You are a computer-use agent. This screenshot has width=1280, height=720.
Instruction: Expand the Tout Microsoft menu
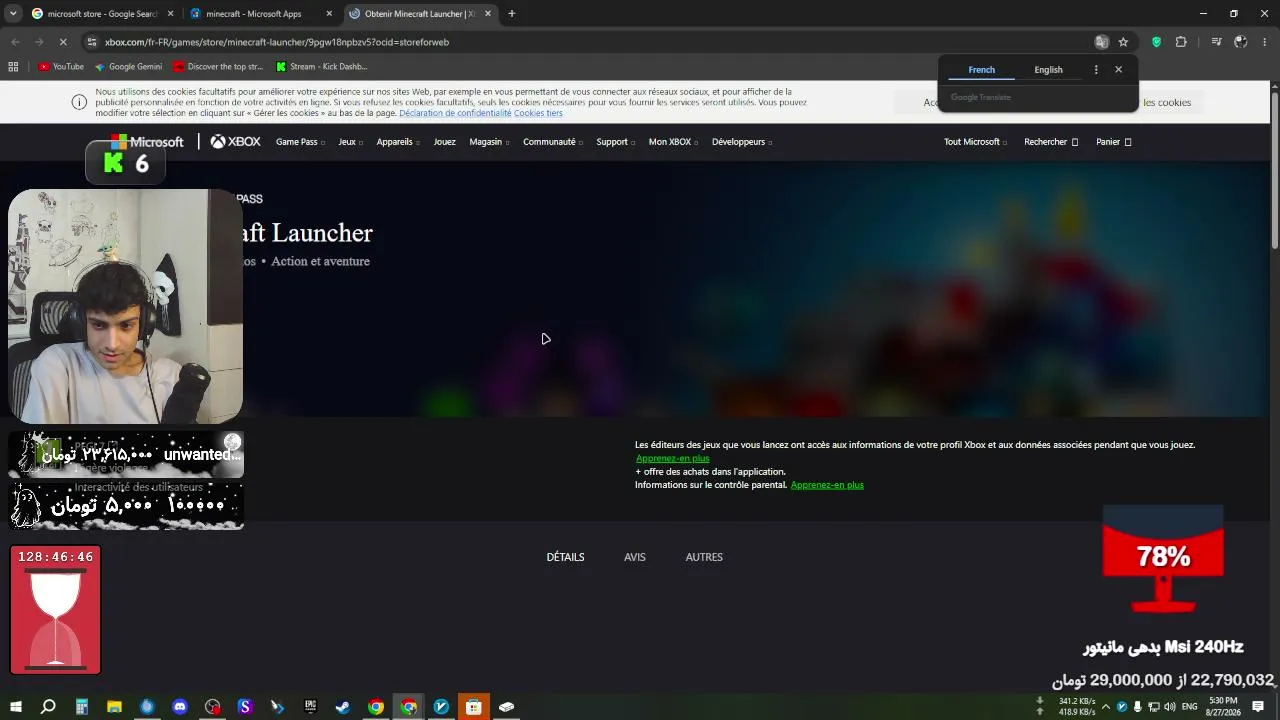975,142
